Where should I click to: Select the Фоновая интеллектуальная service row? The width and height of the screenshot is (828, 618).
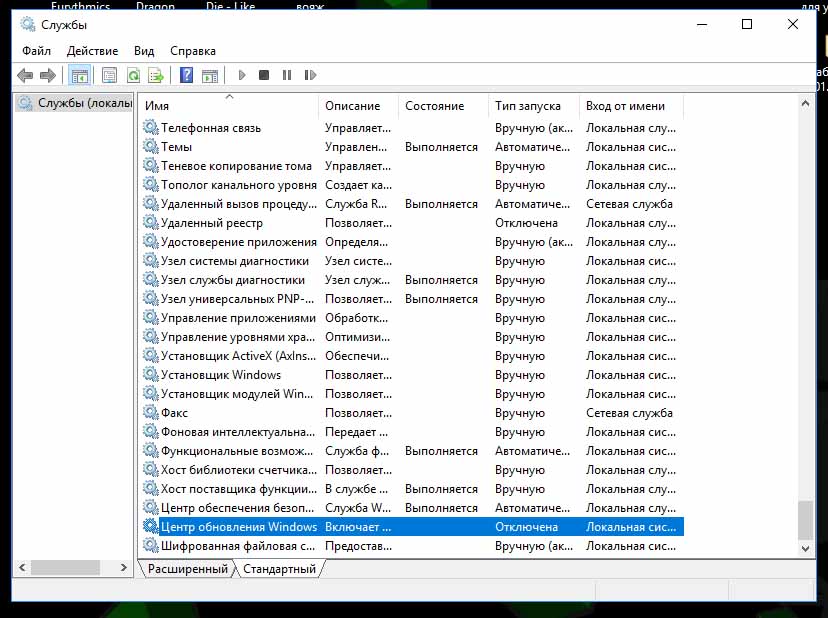coord(413,432)
